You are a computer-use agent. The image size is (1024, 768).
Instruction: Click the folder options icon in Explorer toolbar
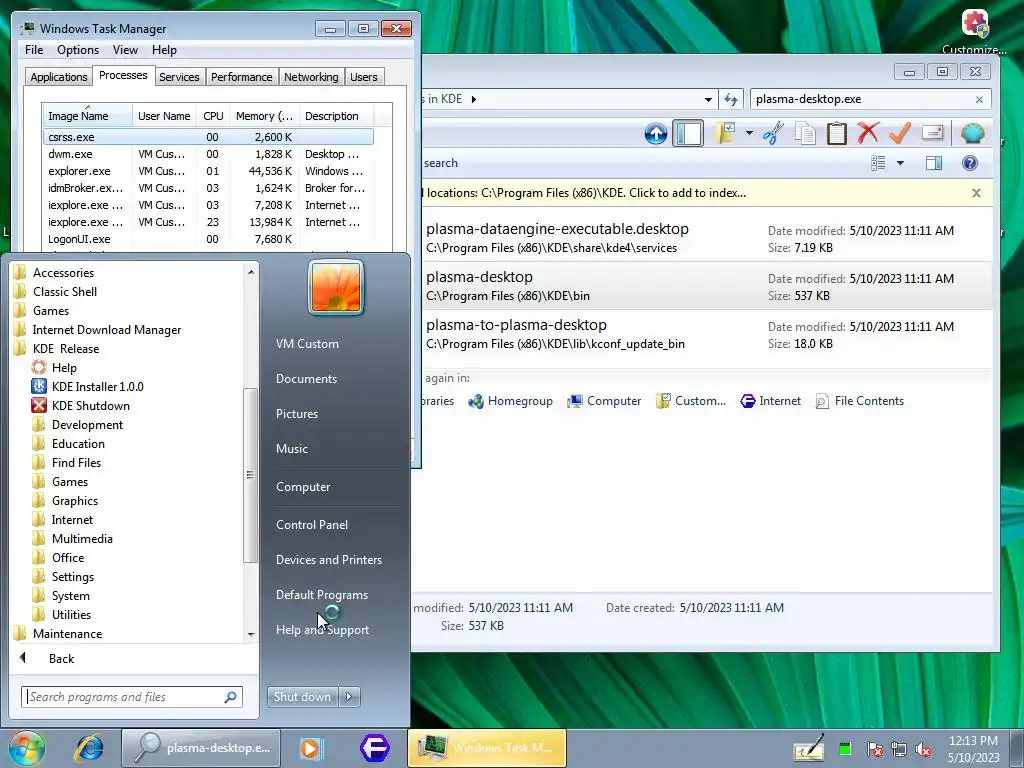(x=726, y=133)
